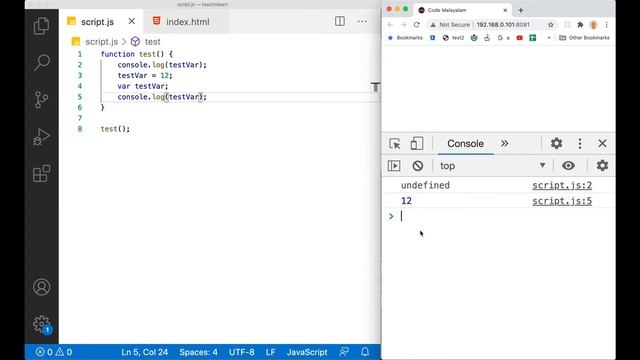Click the undefined console output
The image size is (640, 360).
click(425, 185)
